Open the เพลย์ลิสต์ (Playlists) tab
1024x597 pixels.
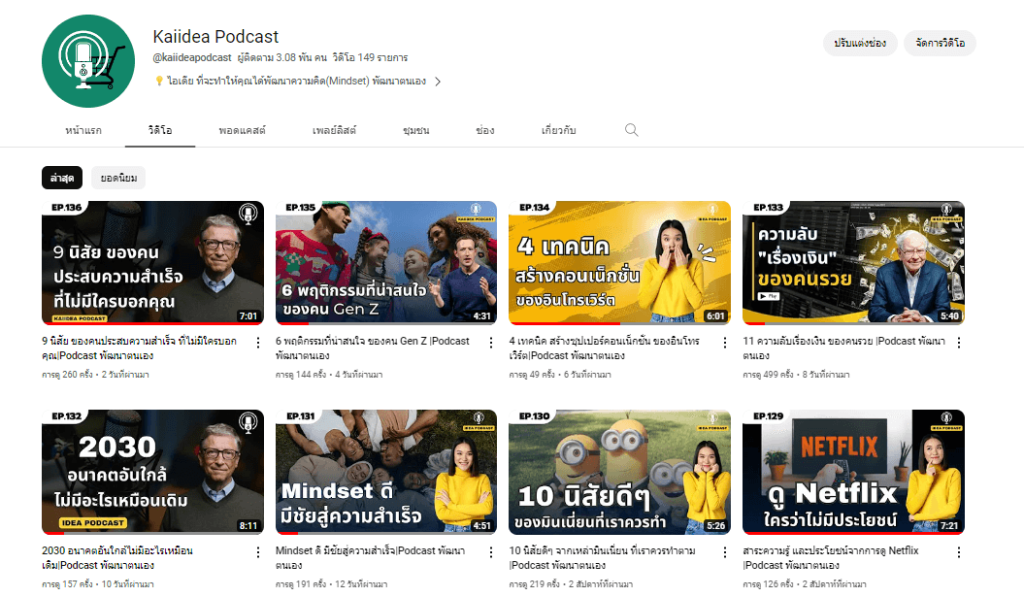point(334,131)
